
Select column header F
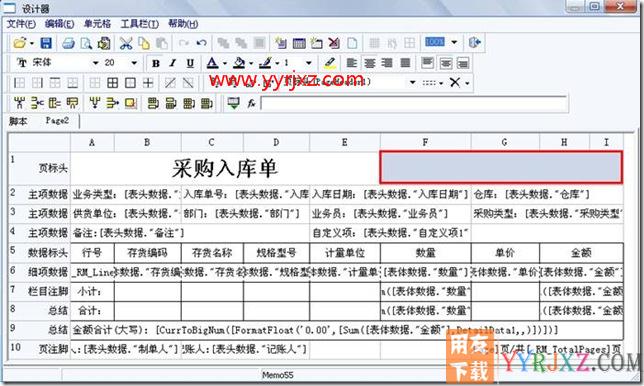click(425, 142)
